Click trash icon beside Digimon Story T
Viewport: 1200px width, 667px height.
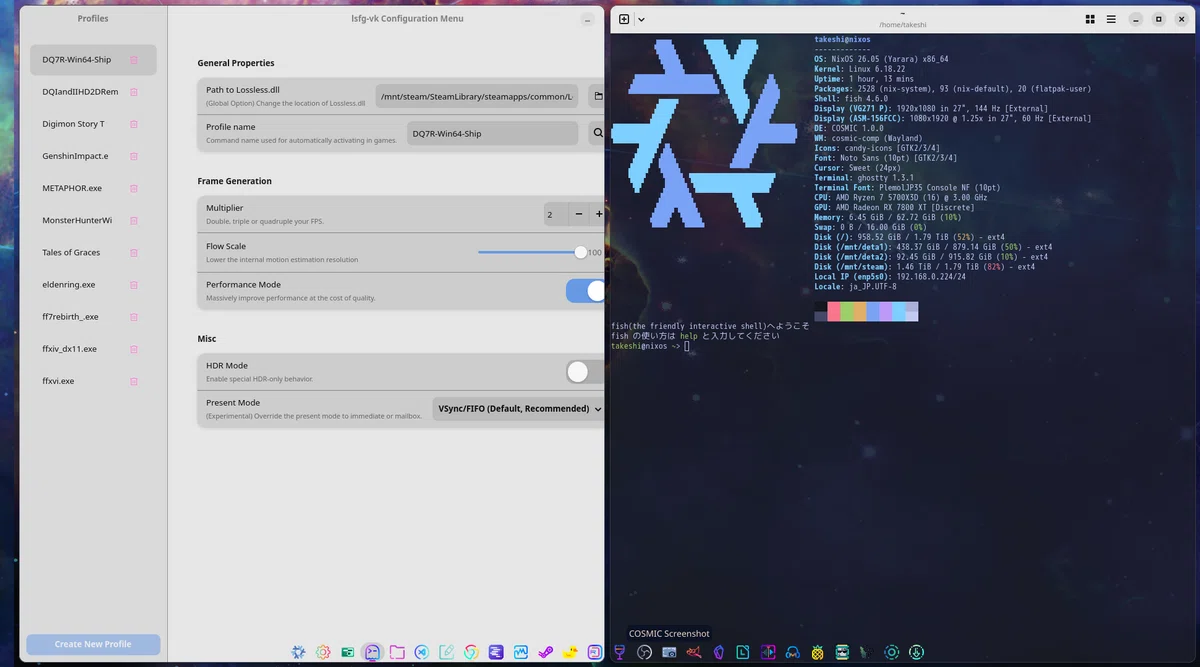[x=134, y=124]
